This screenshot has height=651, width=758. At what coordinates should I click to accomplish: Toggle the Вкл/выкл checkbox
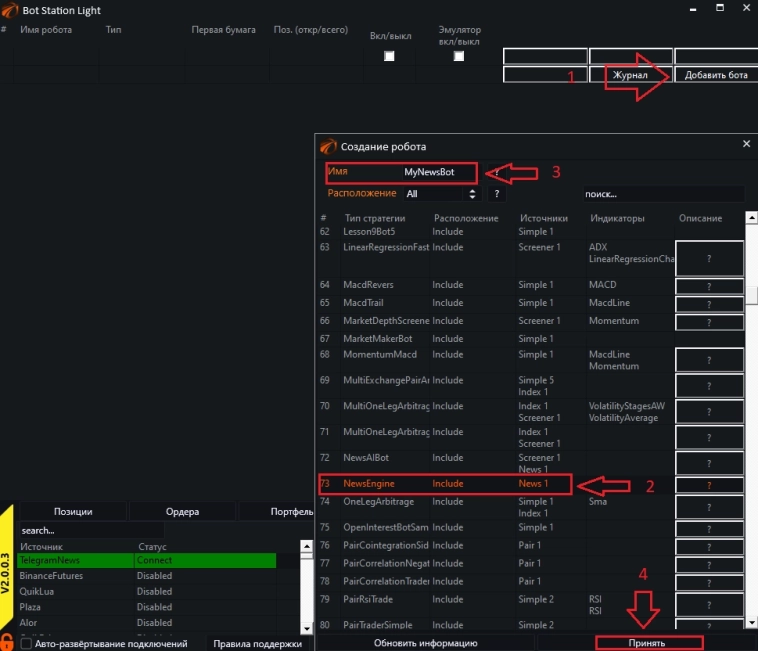pyautogui.click(x=389, y=57)
